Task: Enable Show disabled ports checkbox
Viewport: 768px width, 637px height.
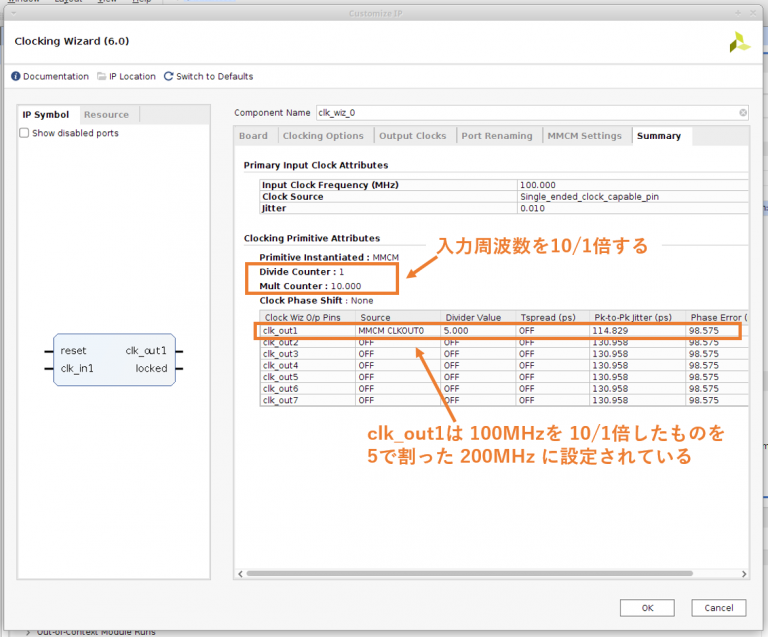Action: 25,133
